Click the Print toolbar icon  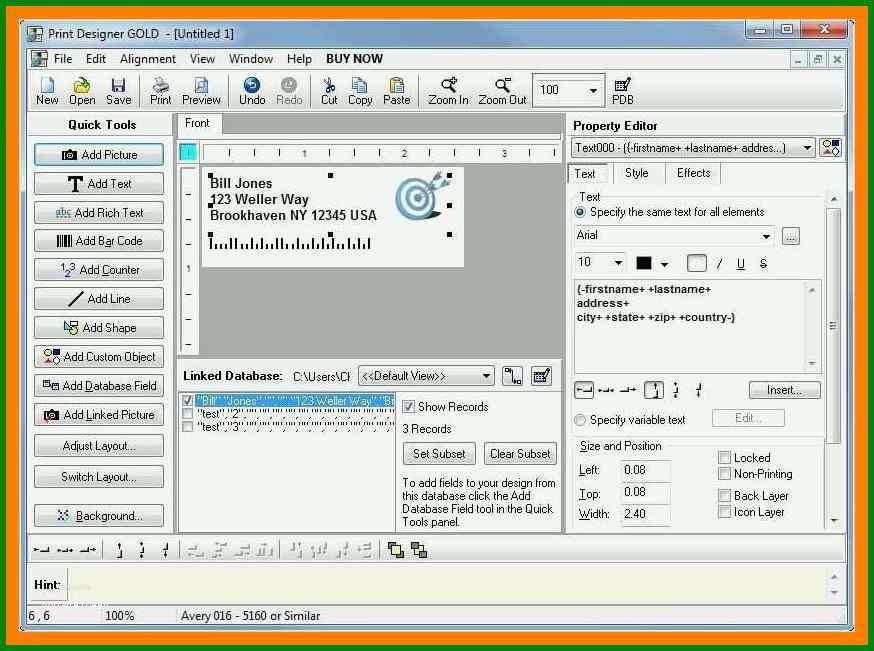(x=161, y=91)
